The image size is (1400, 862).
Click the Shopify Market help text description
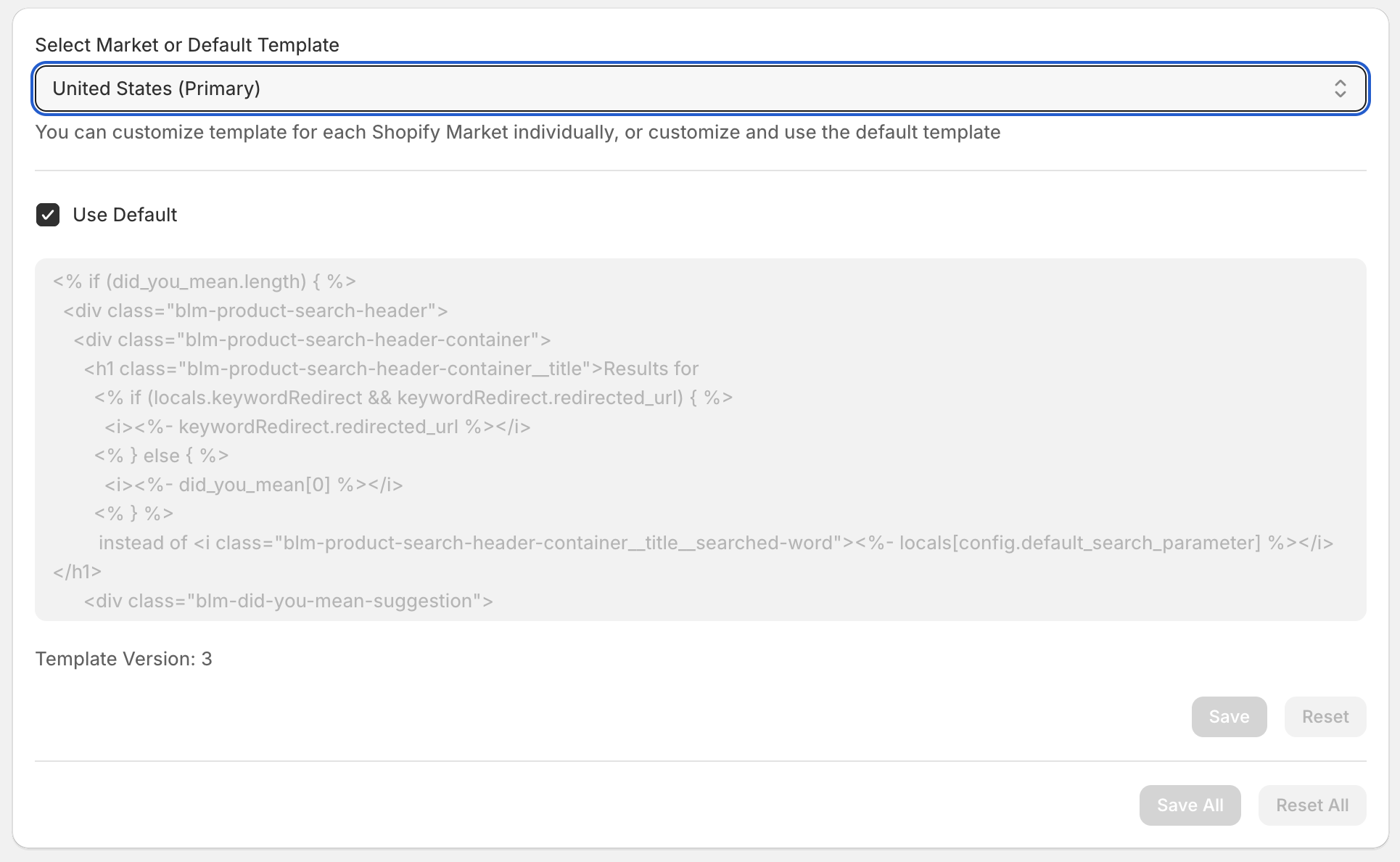coord(518,132)
